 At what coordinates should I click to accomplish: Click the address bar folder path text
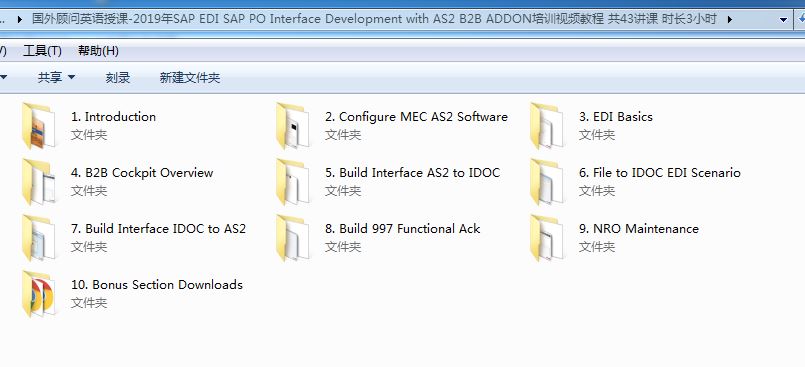374,20
